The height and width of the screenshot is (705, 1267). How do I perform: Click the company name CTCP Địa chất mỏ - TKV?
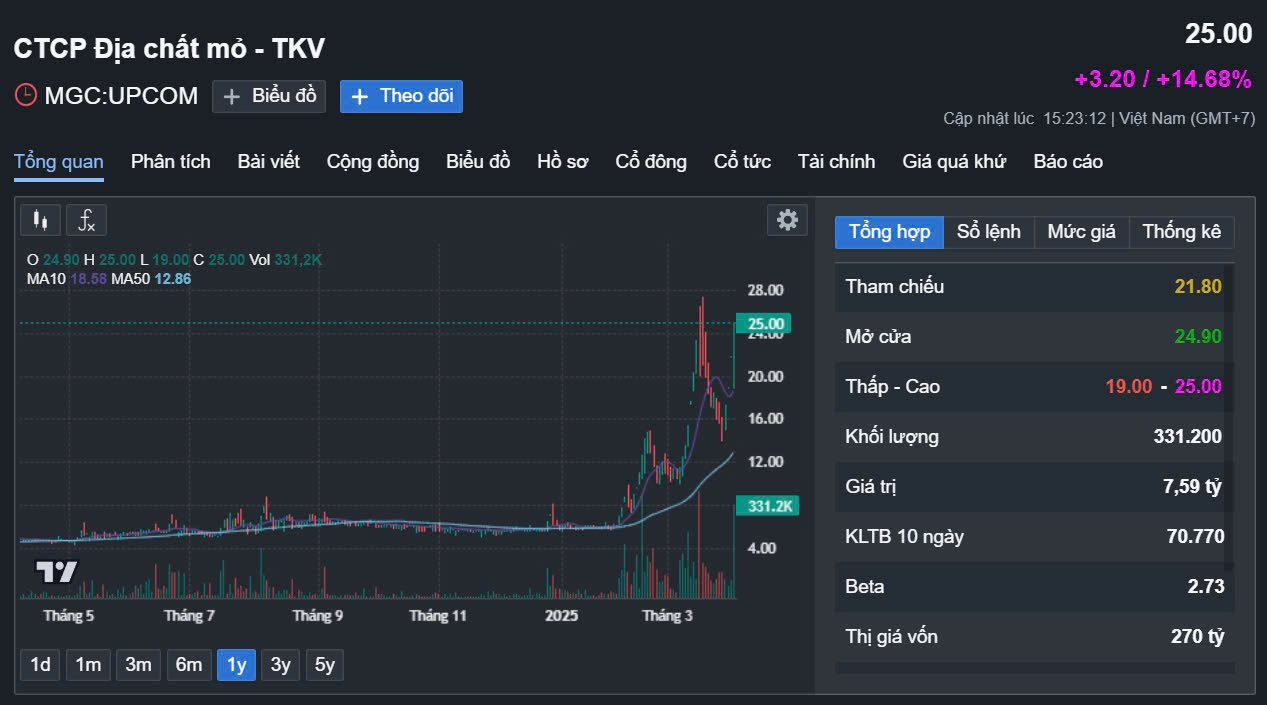click(169, 48)
